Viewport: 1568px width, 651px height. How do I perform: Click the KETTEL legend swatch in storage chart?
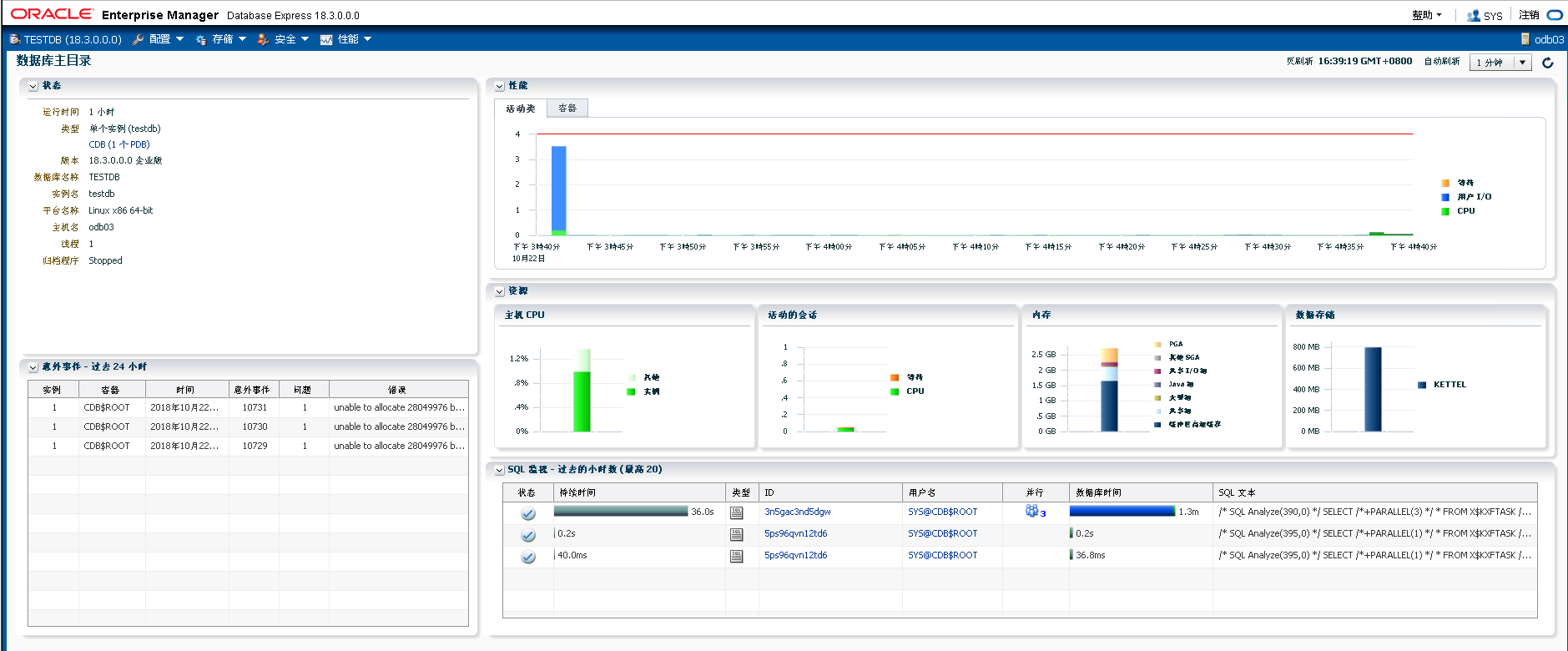coord(1422,385)
